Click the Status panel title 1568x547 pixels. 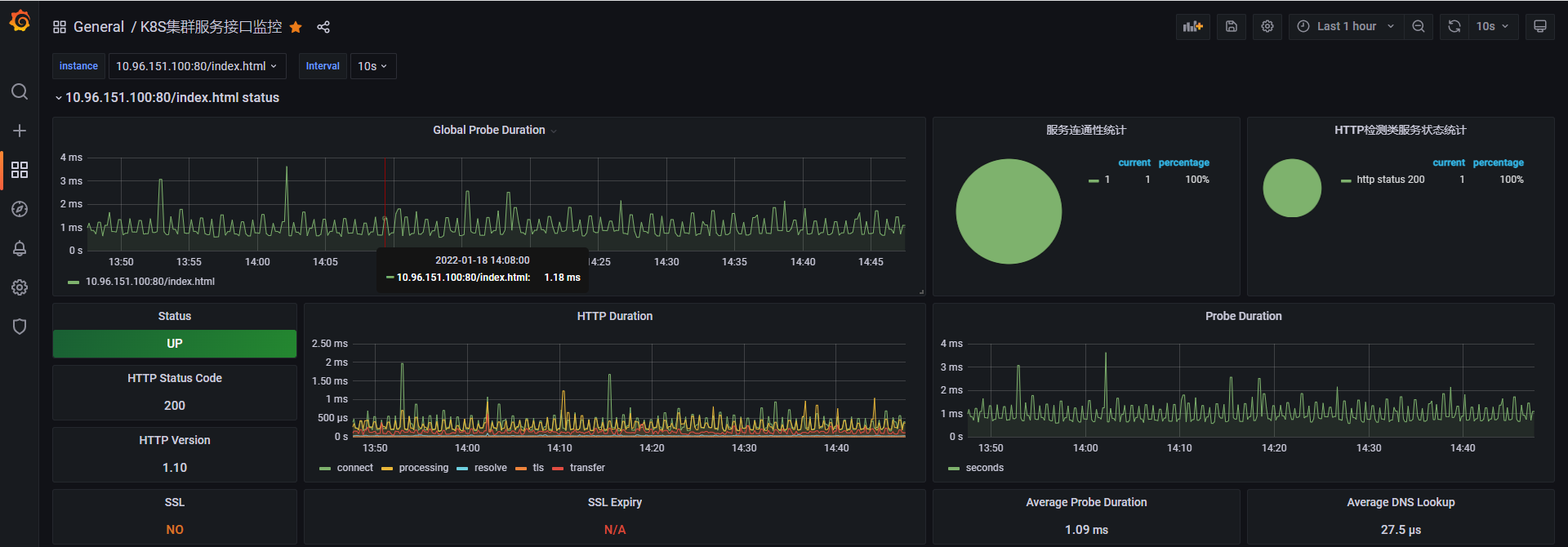tap(175, 316)
